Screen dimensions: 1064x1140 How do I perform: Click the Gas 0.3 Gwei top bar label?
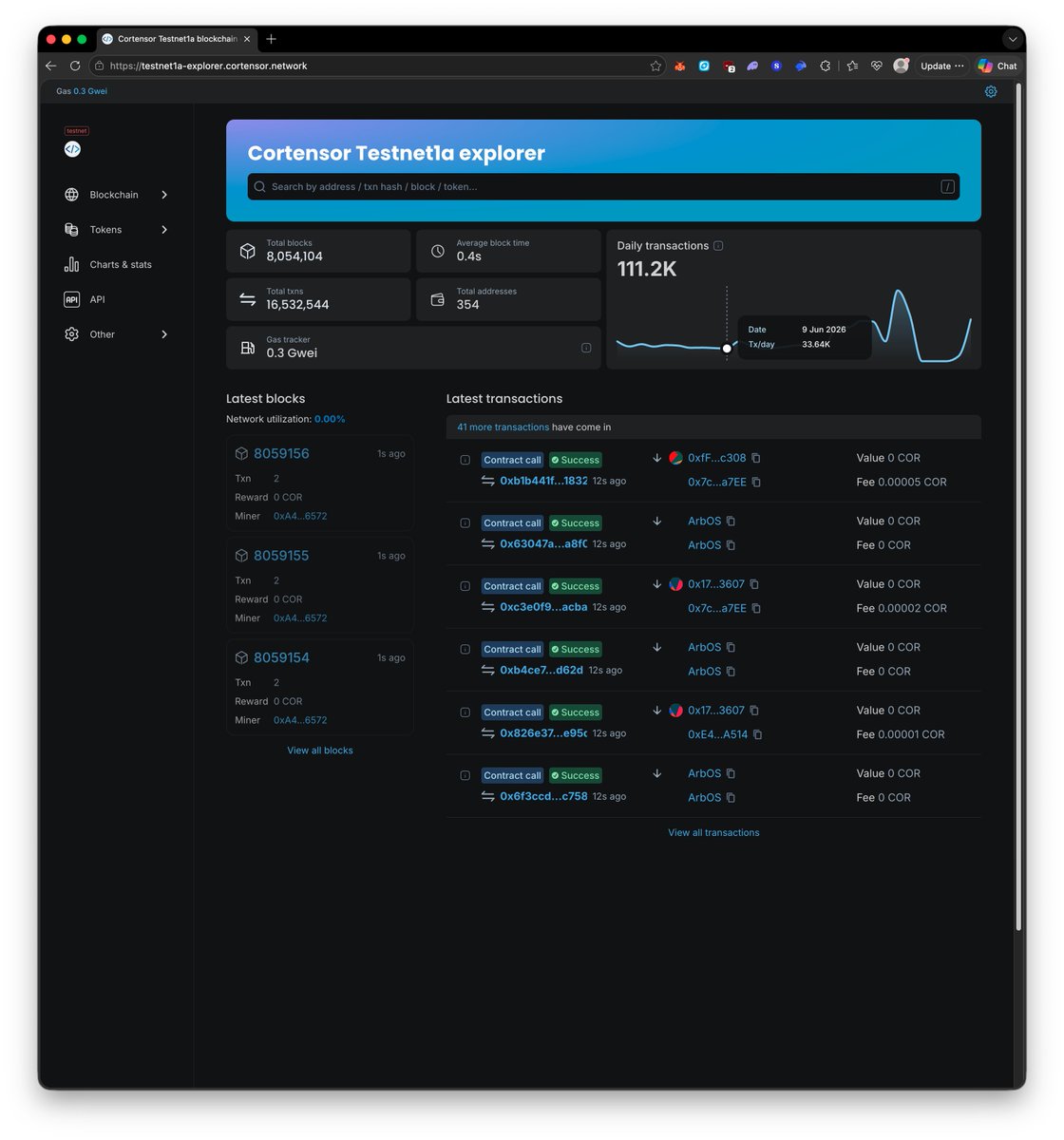82,91
